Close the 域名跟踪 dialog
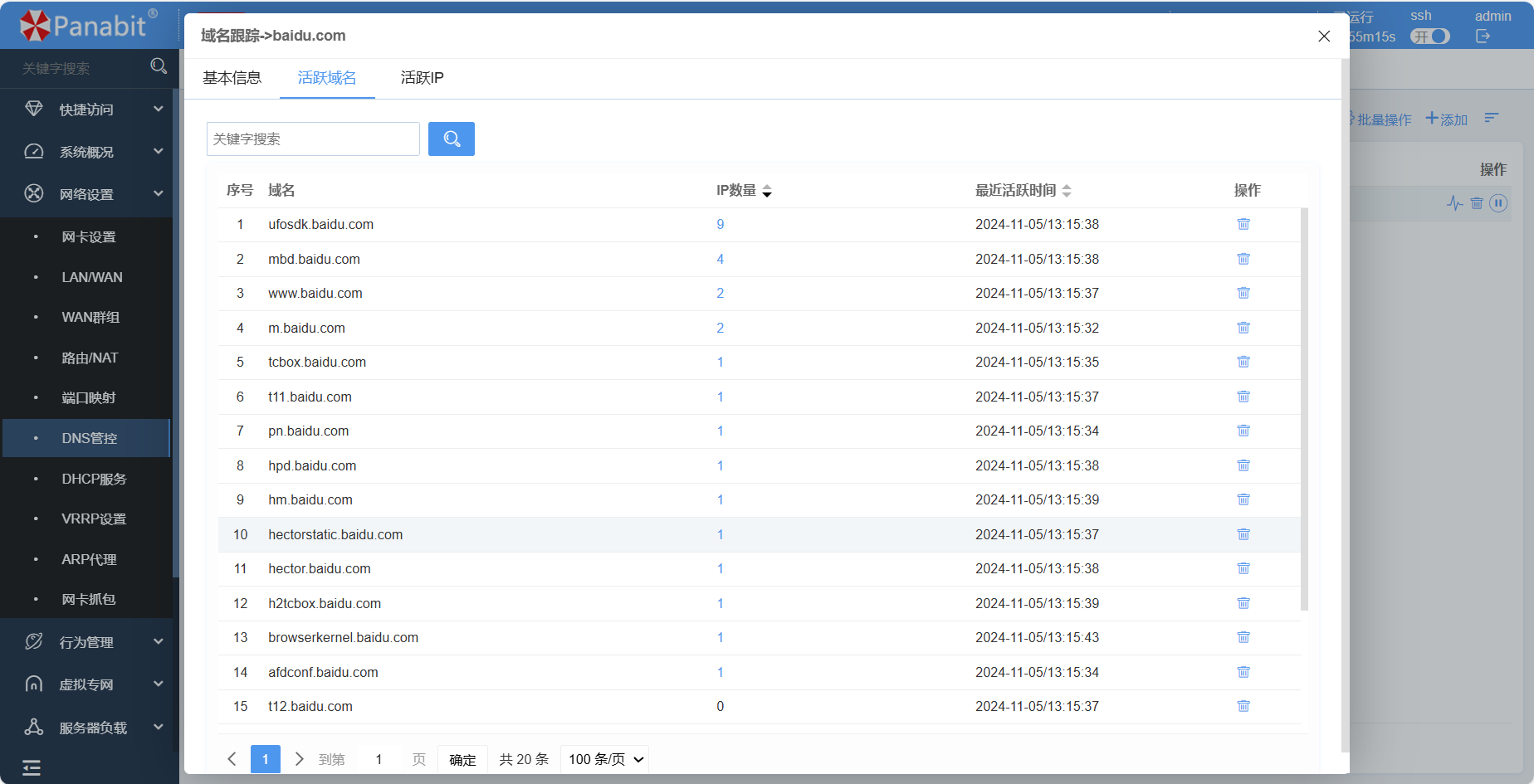Image resolution: width=1534 pixels, height=784 pixels. pos(1324,36)
